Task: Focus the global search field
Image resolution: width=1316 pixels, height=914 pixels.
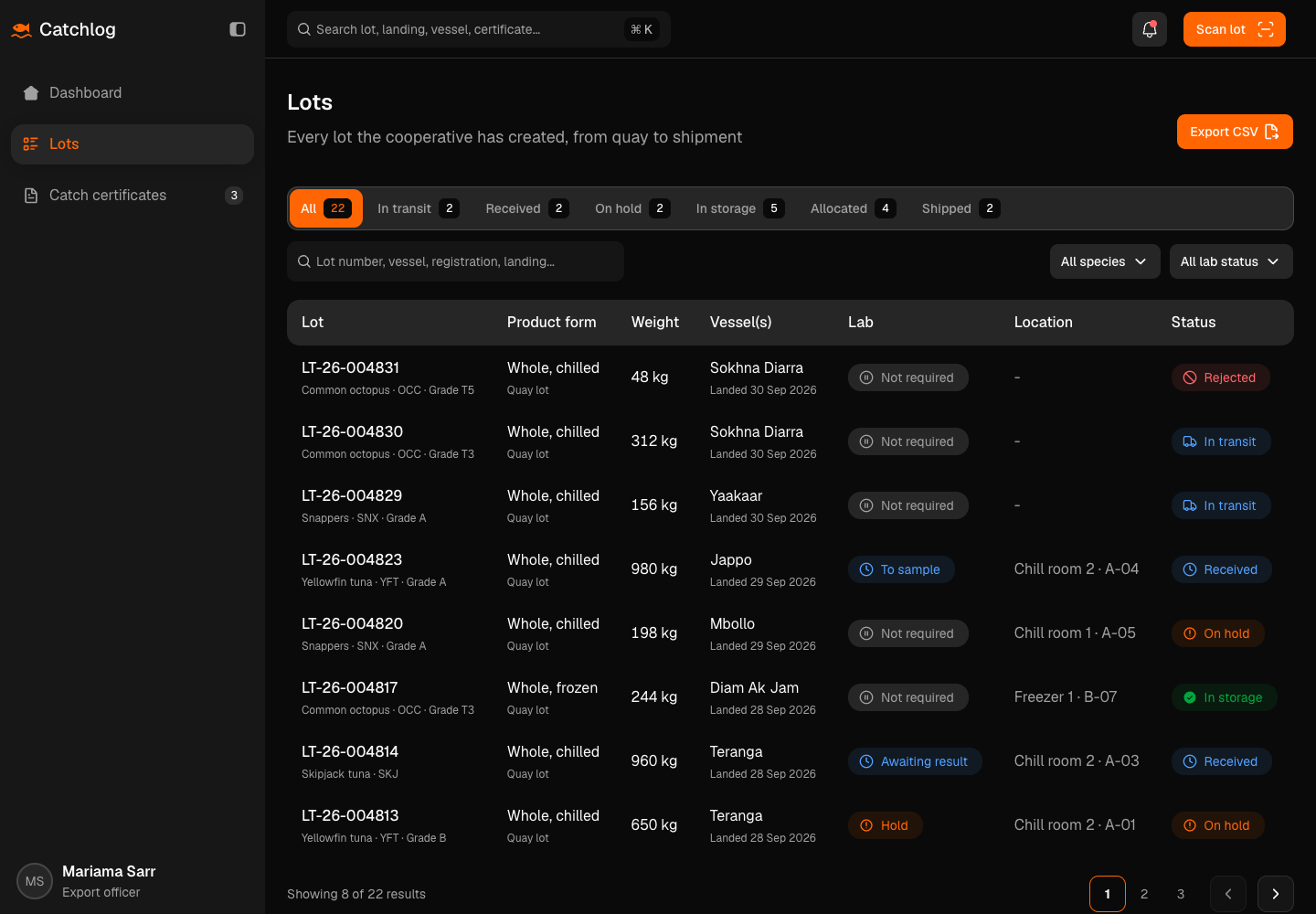Action: (479, 29)
